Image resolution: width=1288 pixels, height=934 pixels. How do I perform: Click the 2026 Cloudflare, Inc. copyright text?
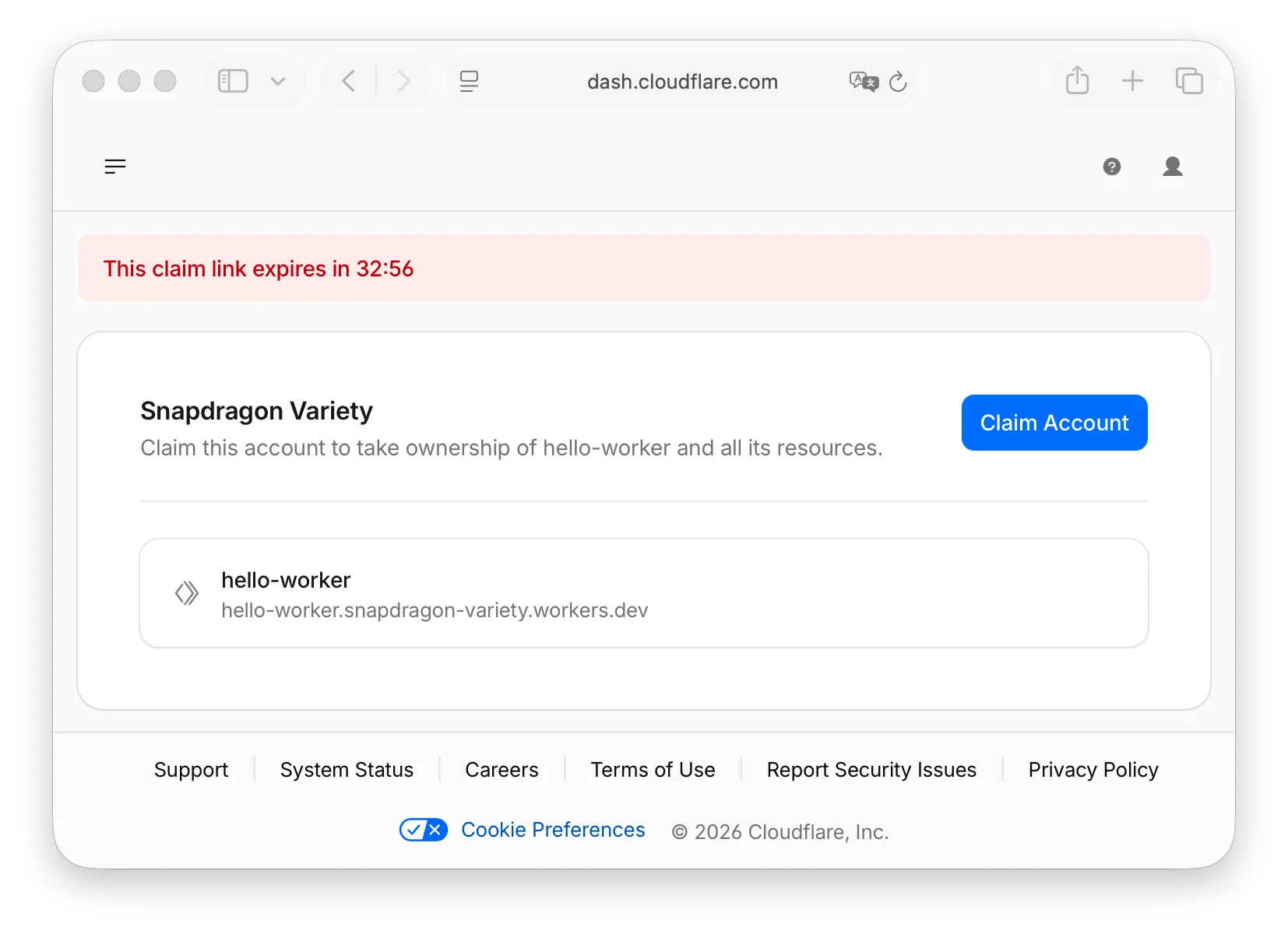[780, 832]
